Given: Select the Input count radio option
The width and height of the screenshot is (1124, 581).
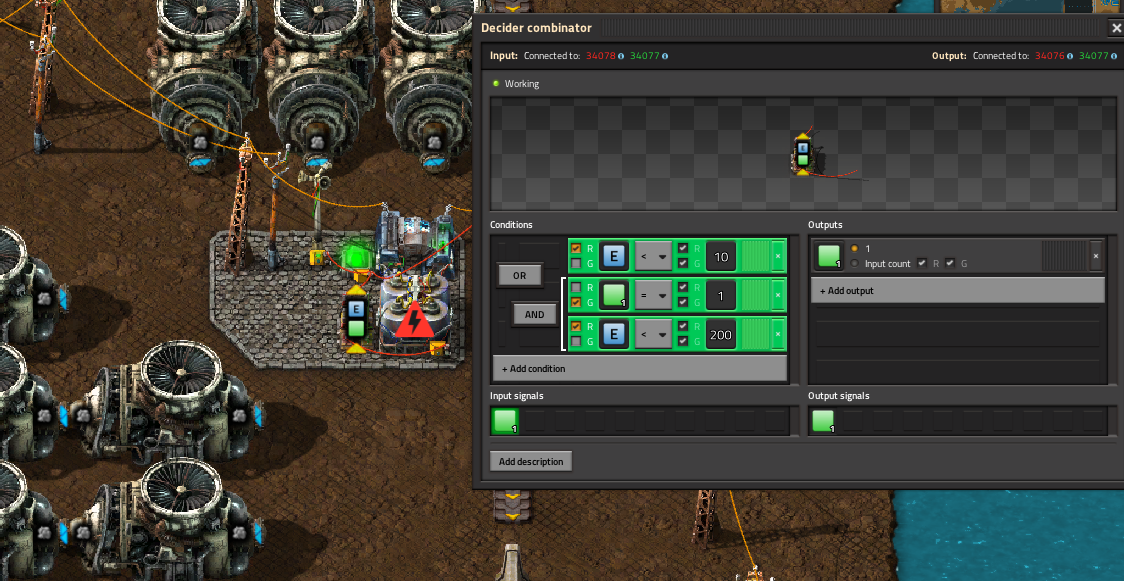Looking at the screenshot, I should click(854, 264).
